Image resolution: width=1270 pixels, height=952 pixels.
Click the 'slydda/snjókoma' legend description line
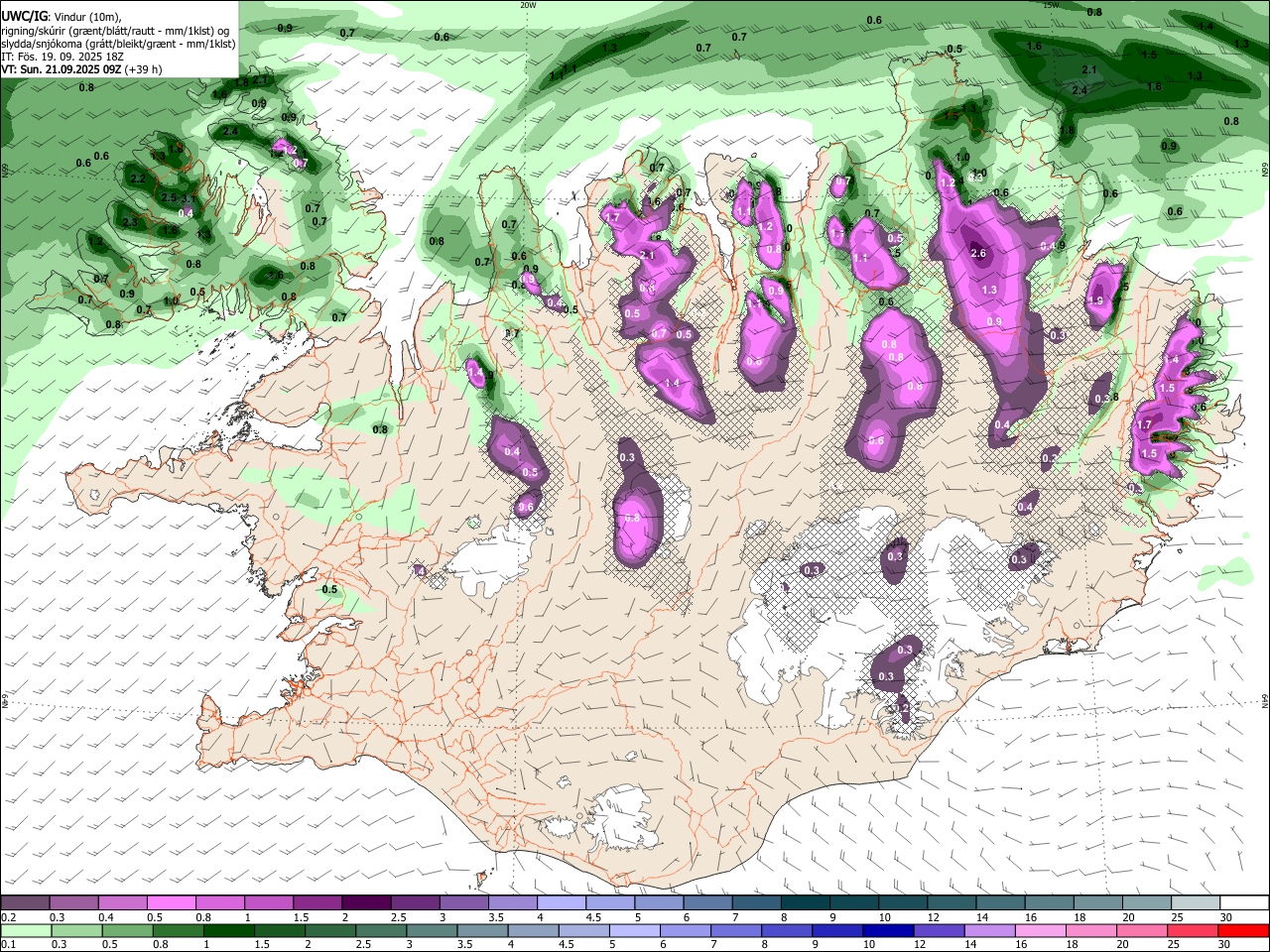click(119, 44)
